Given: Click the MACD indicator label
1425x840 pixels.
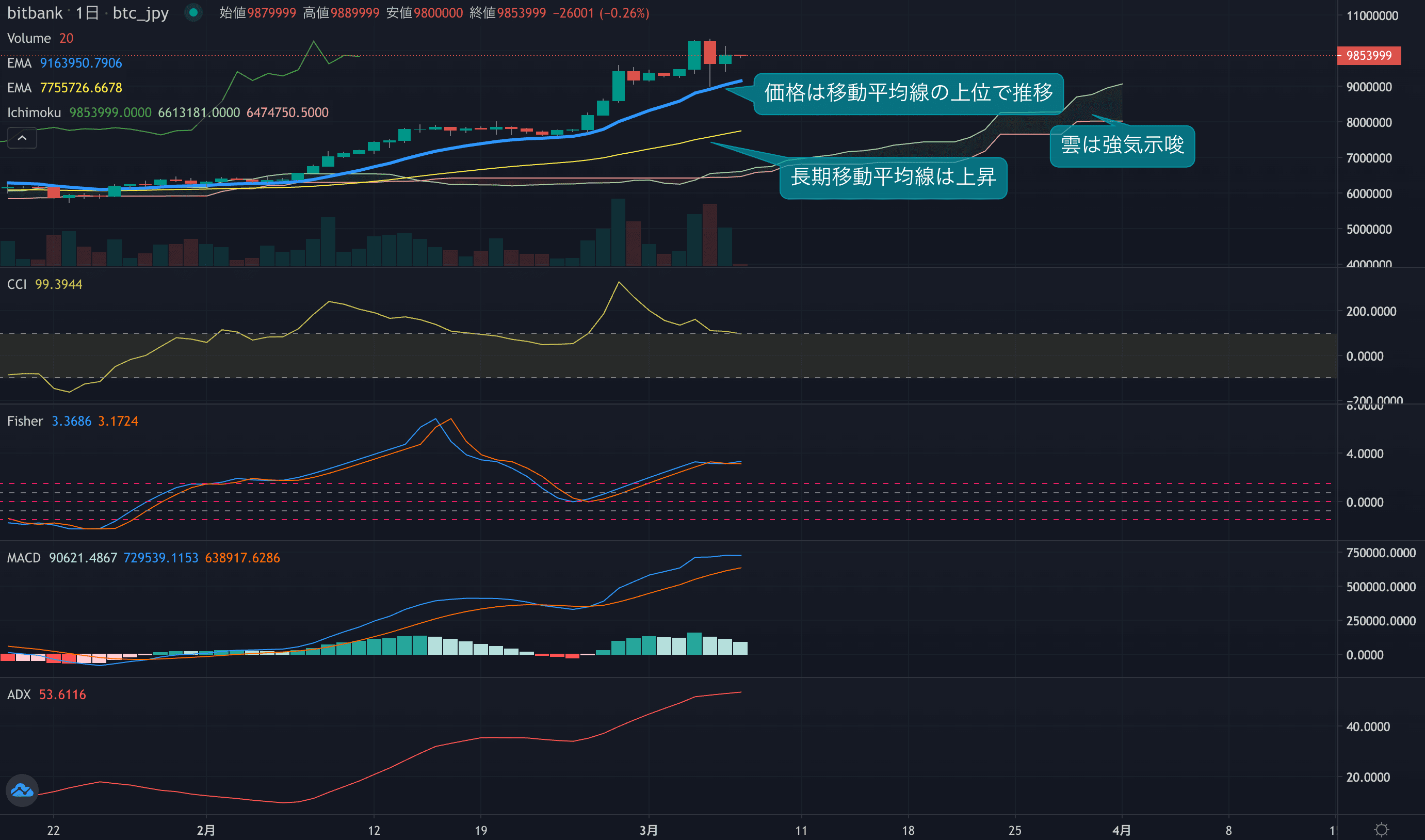Looking at the screenshot, I should click(x=24, y=558).
